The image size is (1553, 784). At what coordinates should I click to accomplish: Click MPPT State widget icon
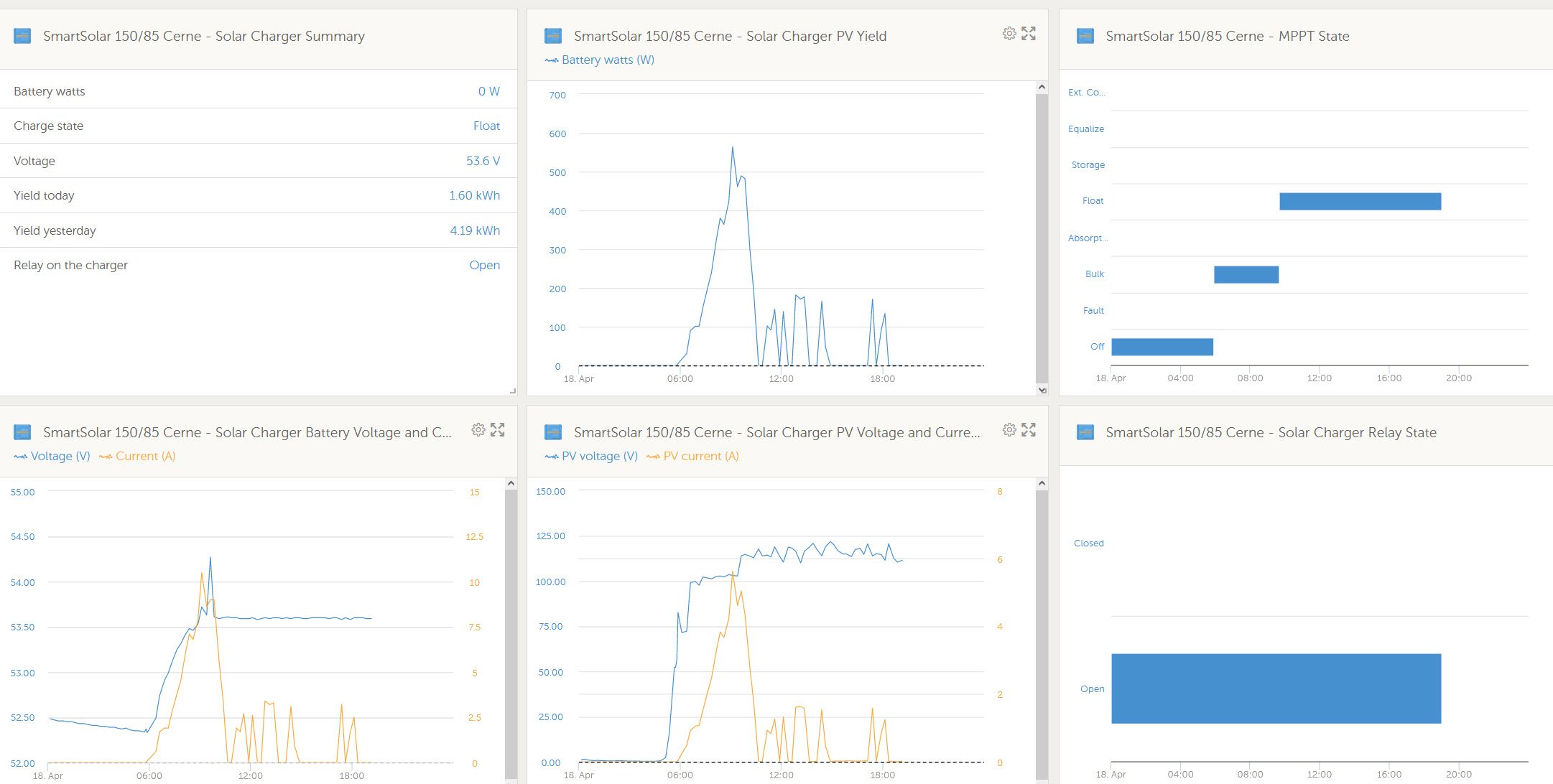coord(1085,36)
